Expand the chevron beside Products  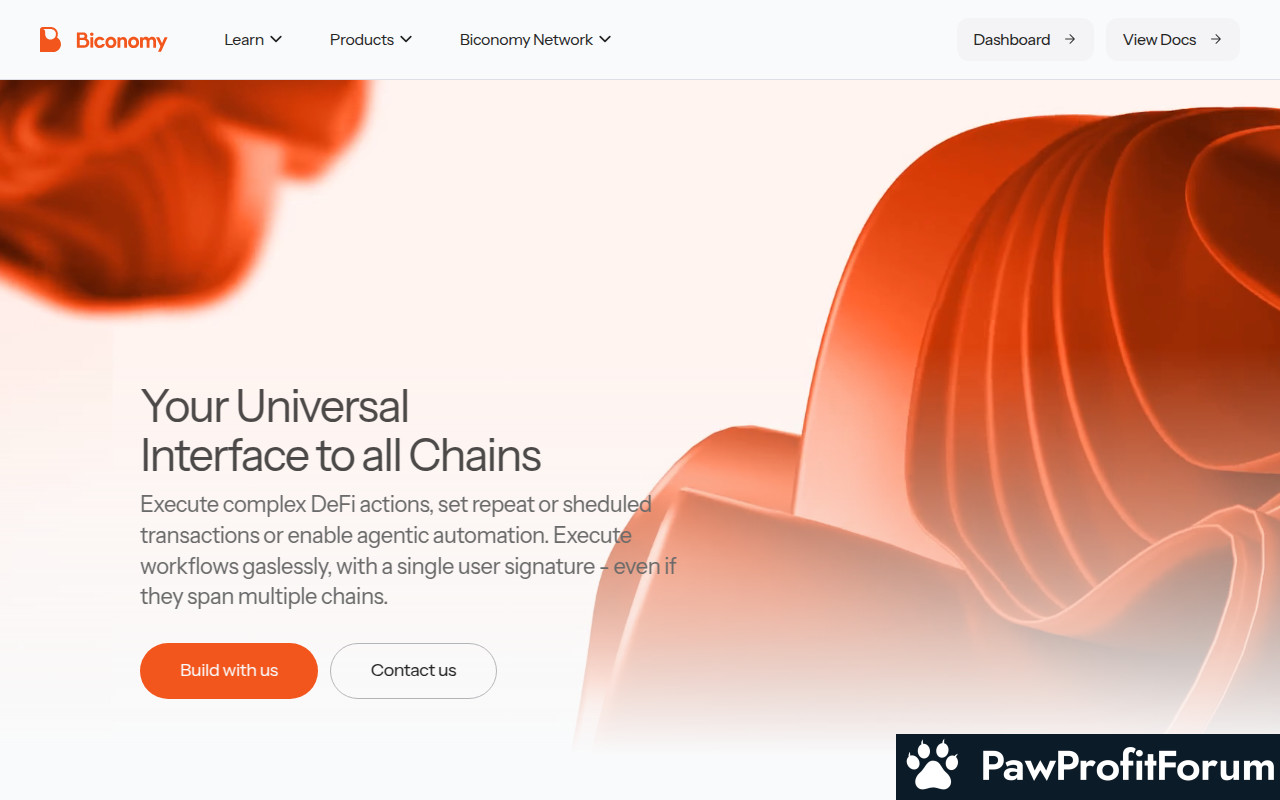406,40
